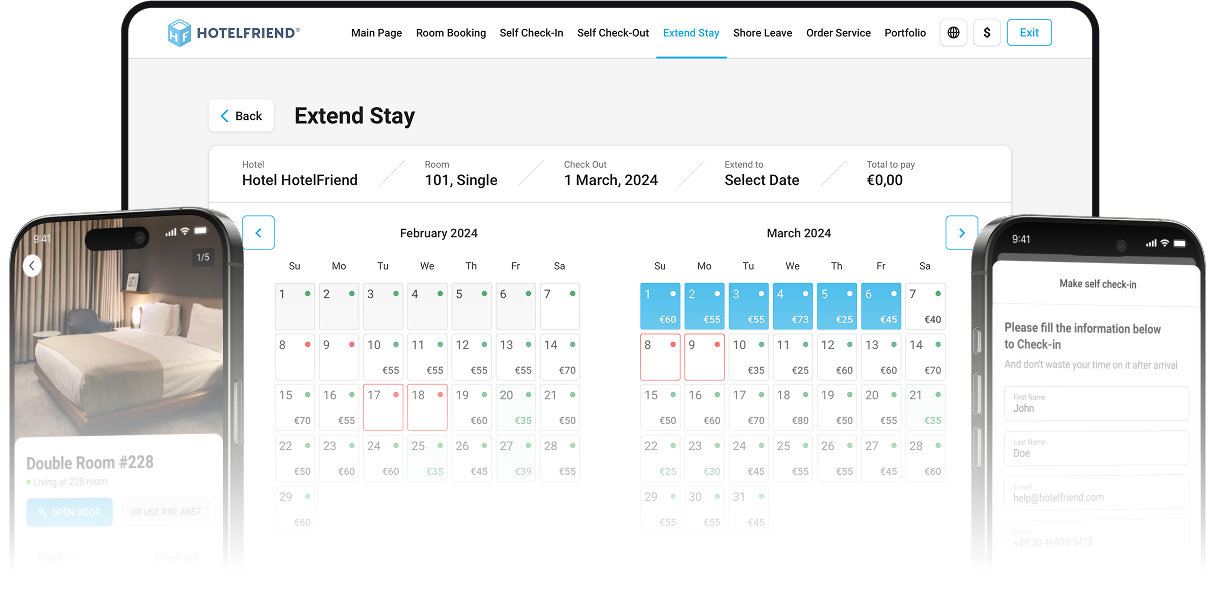The height and width of the screenshot is (599, 1206).
Task: Select March 4 priced €73
Action: coord(792,306)
